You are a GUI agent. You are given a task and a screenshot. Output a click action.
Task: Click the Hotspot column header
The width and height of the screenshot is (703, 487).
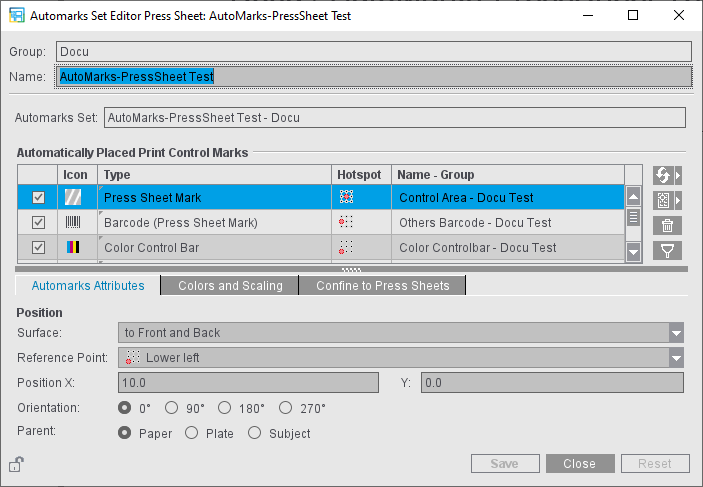point(361,174)
